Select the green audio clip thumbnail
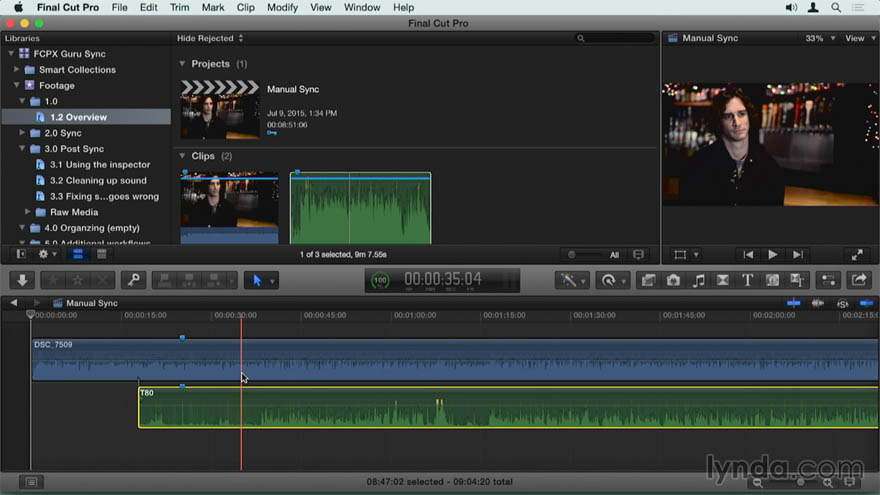The width and height of the screenshot is (880, 495). tap(360, 208)
